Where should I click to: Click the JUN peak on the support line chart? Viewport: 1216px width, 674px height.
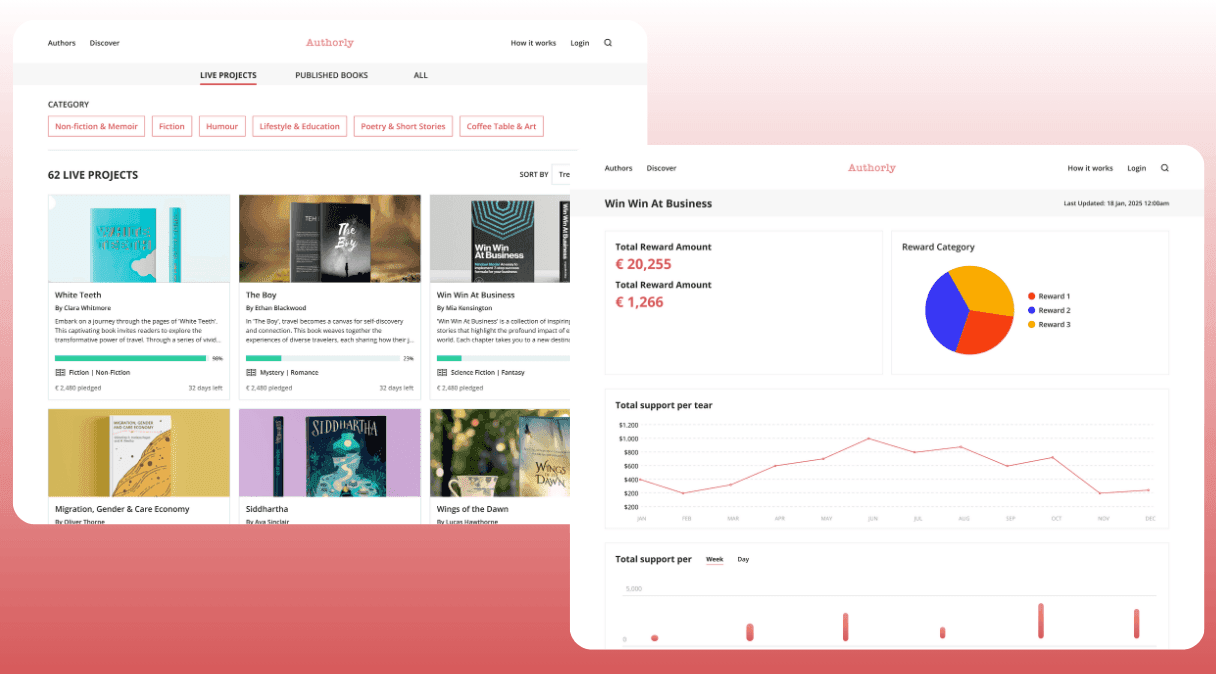click(x=868, y=438)
